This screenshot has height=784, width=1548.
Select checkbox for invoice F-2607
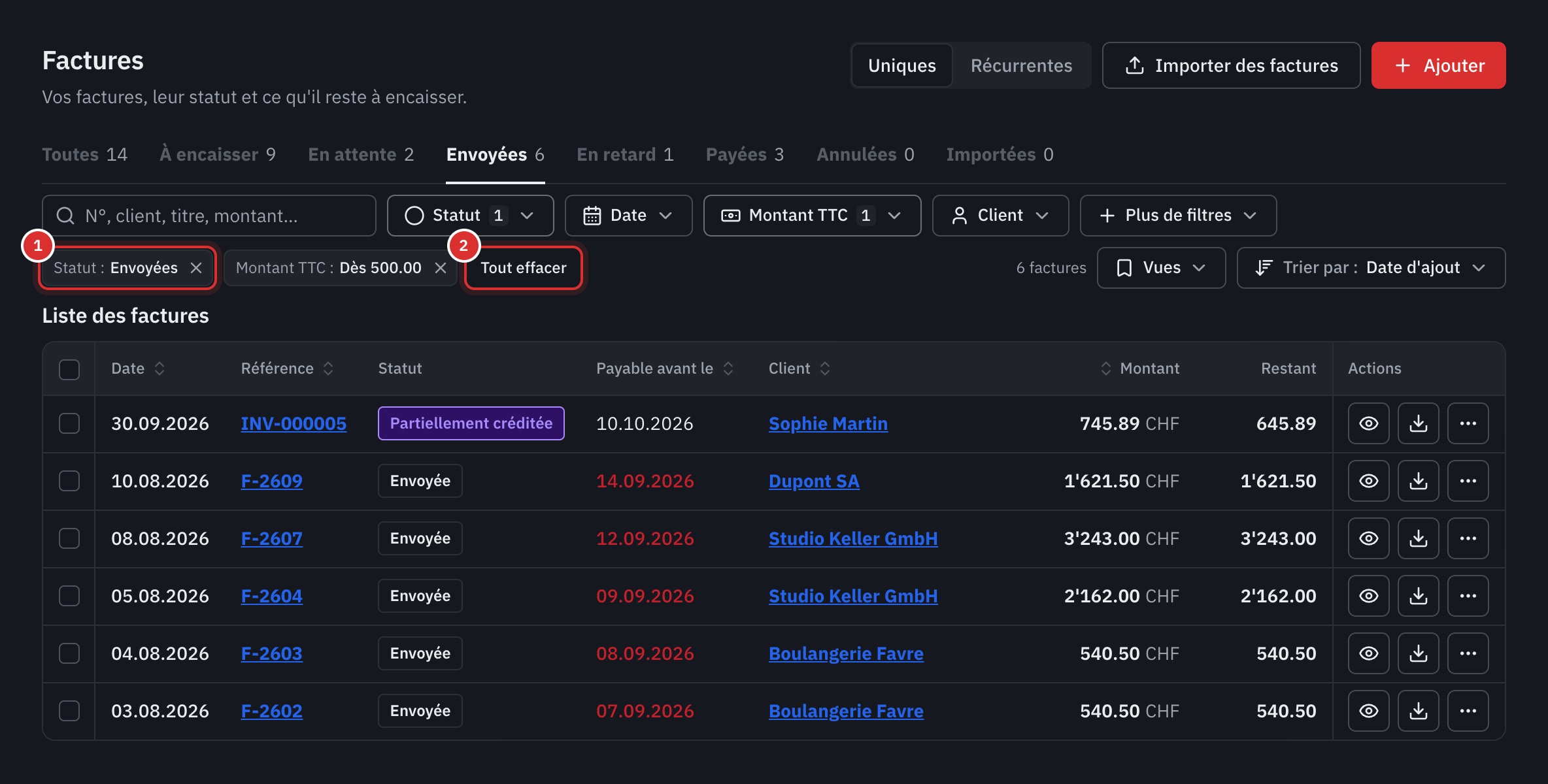(69, 538)
